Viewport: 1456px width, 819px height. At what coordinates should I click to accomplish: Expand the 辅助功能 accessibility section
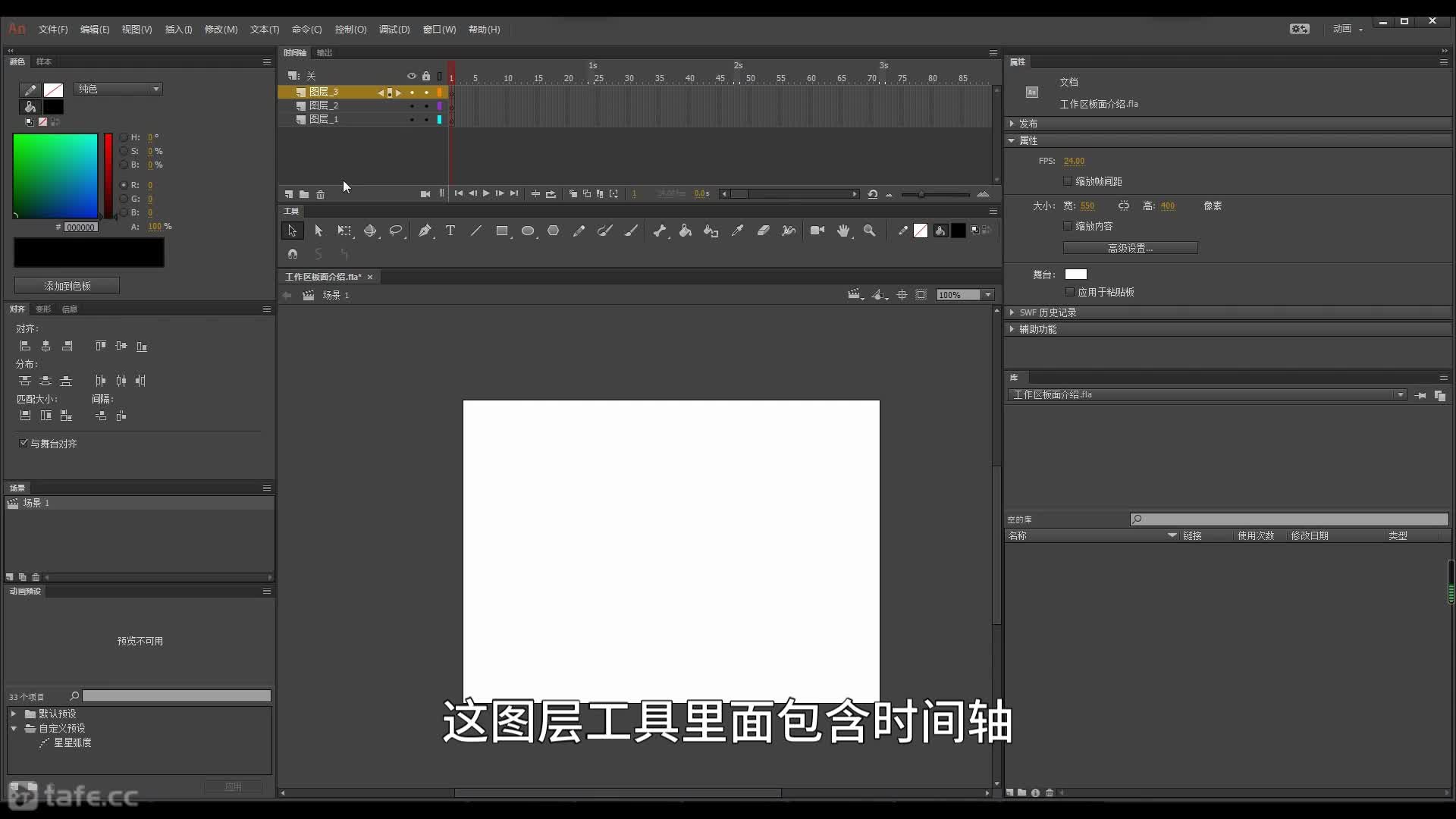(1012, 329)
